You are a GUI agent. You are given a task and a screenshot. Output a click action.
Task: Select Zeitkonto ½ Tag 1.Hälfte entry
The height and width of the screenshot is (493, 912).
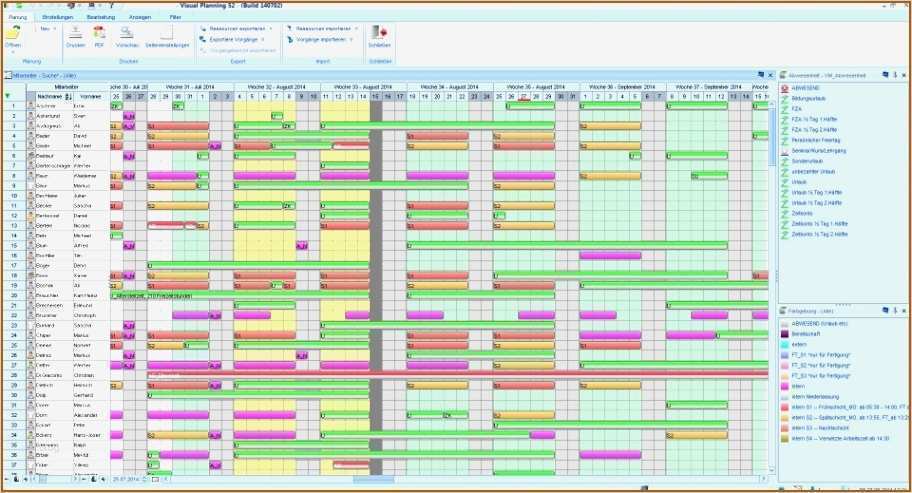click(820, 224)
